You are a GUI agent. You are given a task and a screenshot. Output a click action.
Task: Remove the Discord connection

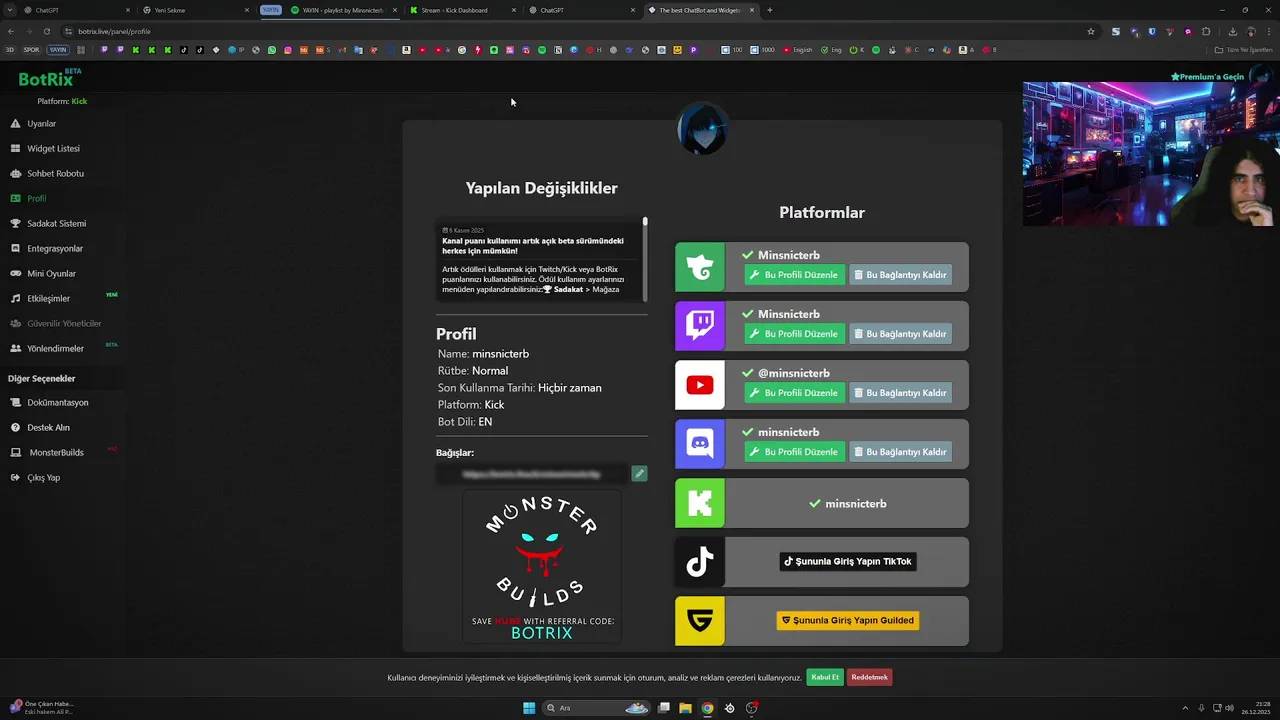coord(900,452)
